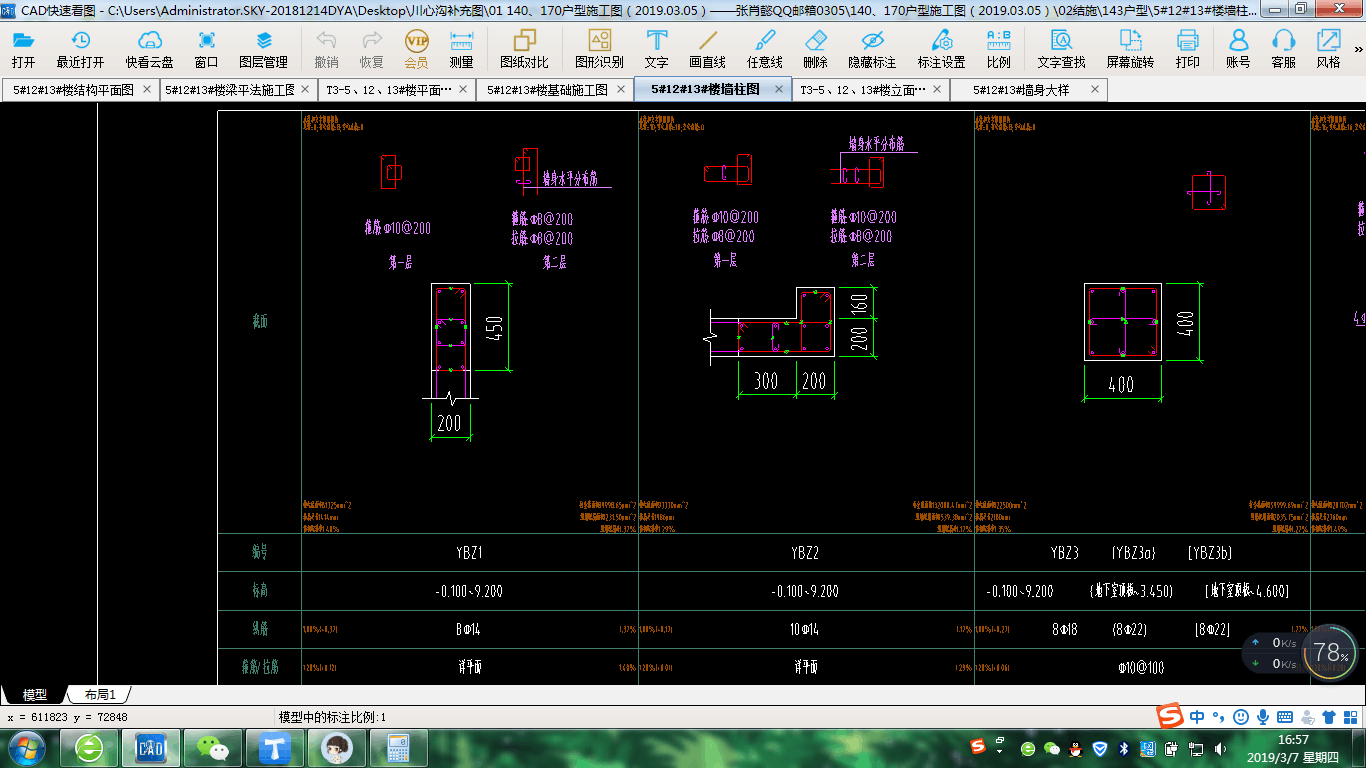Open 图纸对比 drawing comparison
This screenshot has width=1366, height=768.
[524, 49]
